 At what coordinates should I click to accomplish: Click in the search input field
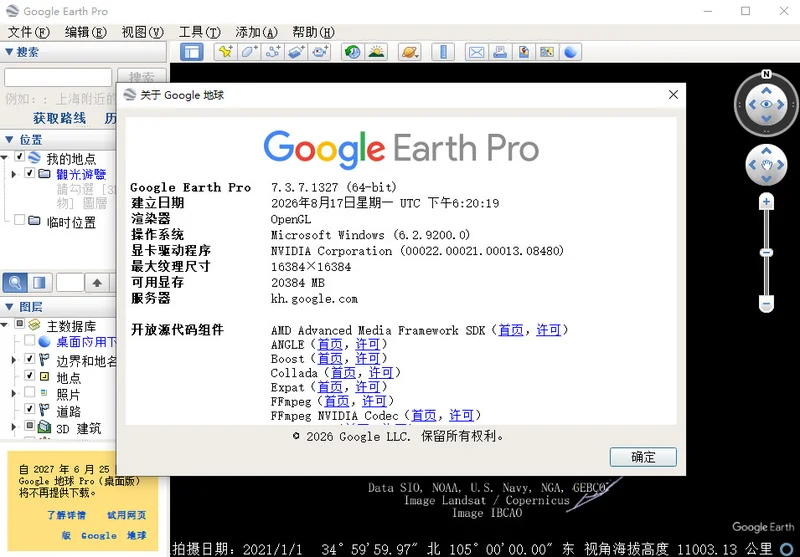[58, 78]
